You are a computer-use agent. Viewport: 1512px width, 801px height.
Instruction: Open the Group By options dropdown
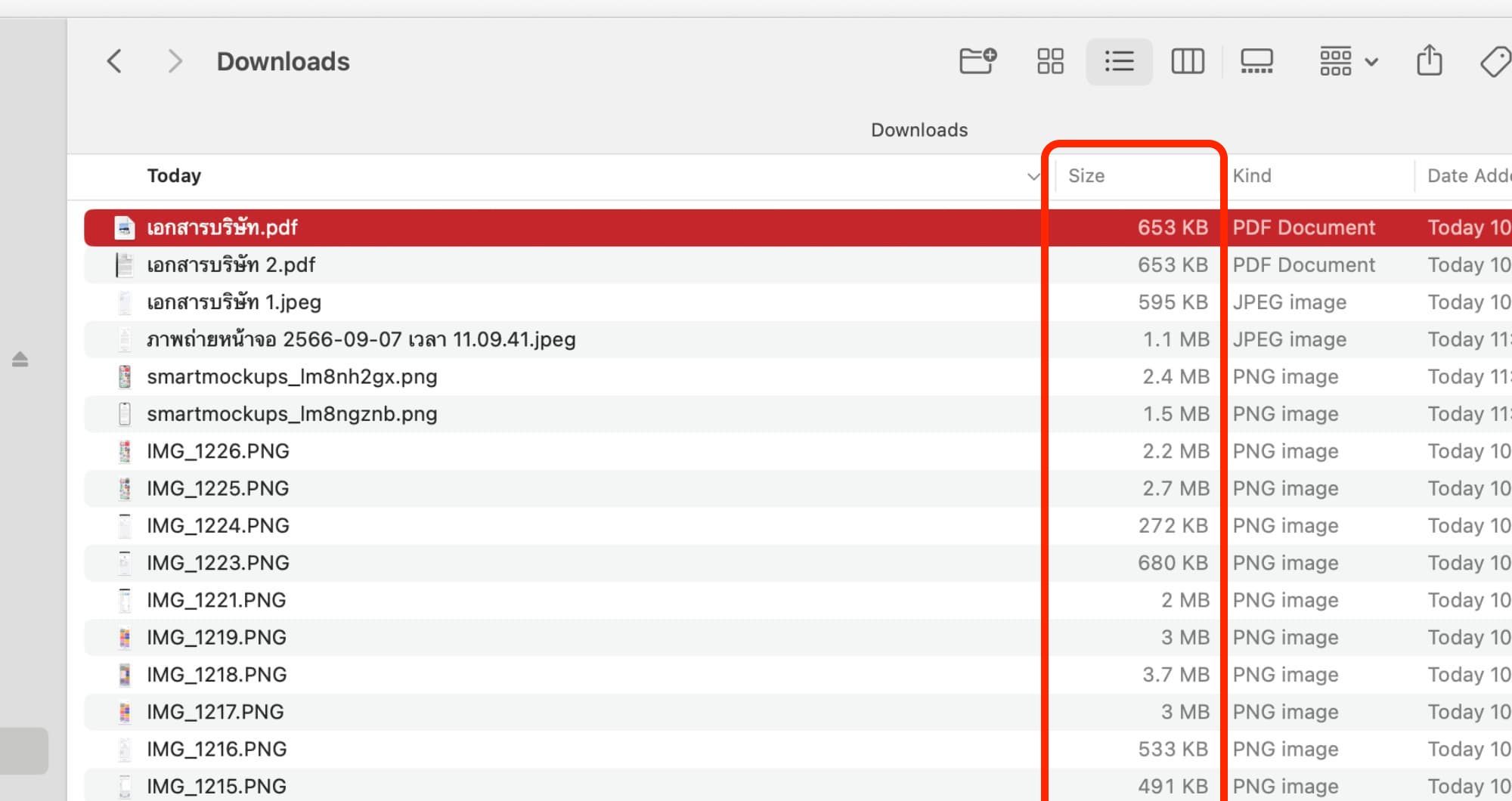(1349, 61)
